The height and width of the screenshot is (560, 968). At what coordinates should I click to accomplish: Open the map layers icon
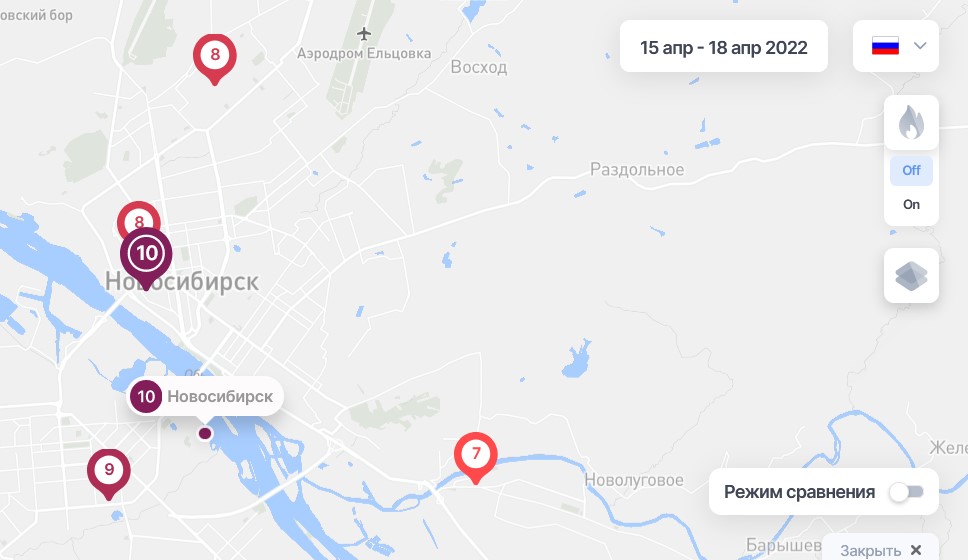pyautogui.click(x=911, y=276)
